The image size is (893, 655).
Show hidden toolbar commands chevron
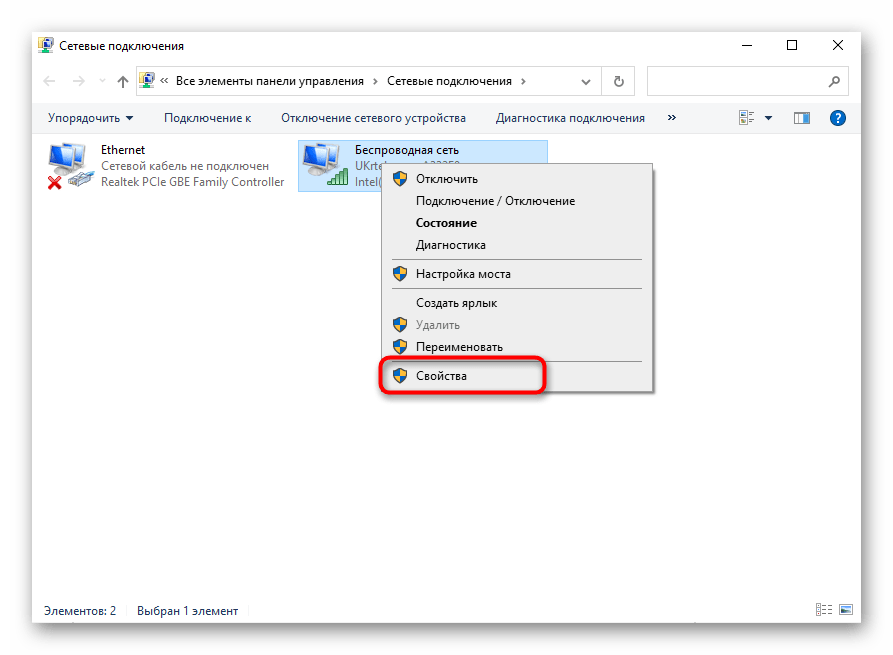671,118
